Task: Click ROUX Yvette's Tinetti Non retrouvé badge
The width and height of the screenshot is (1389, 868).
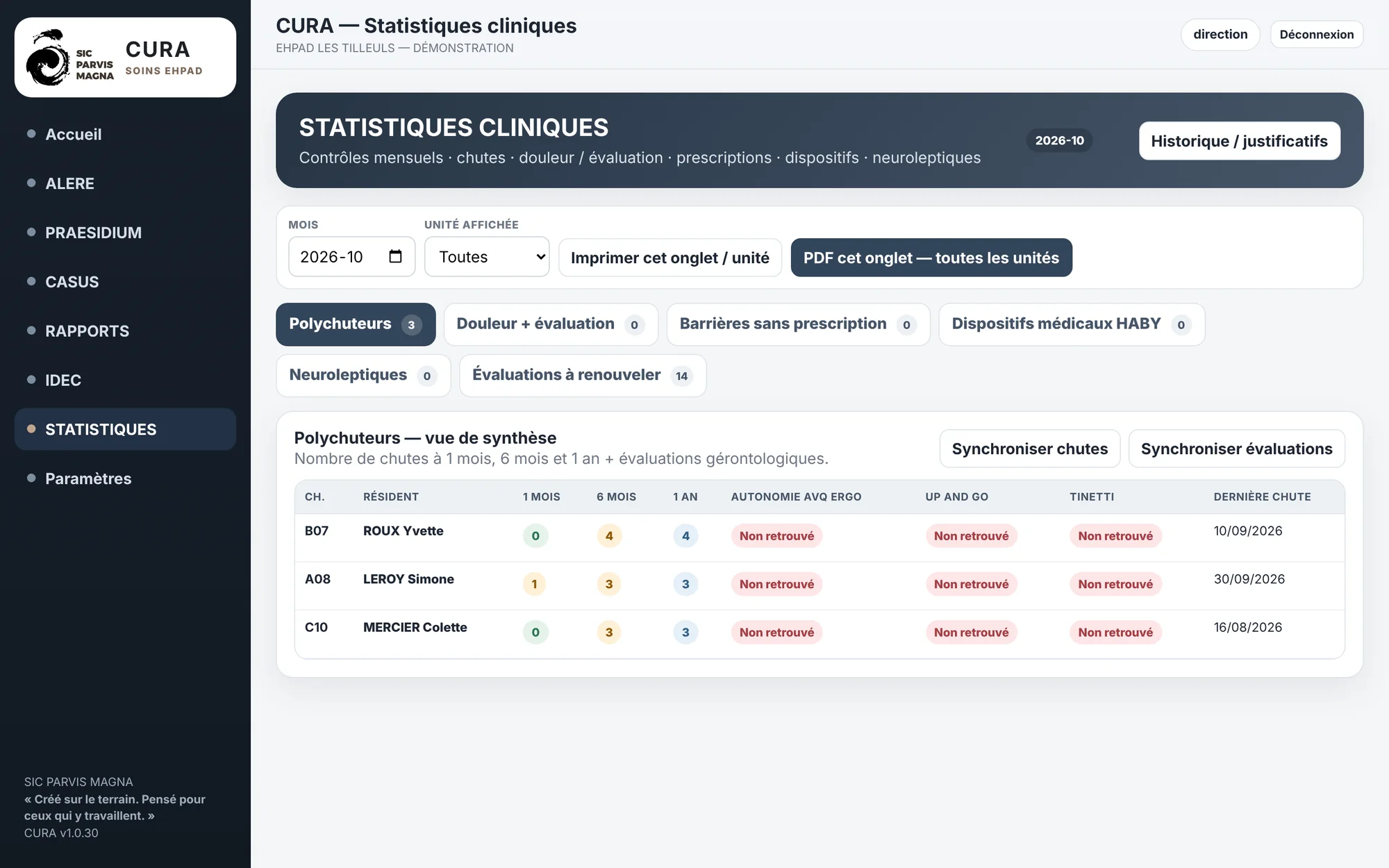Action: tap(1115, 536)
